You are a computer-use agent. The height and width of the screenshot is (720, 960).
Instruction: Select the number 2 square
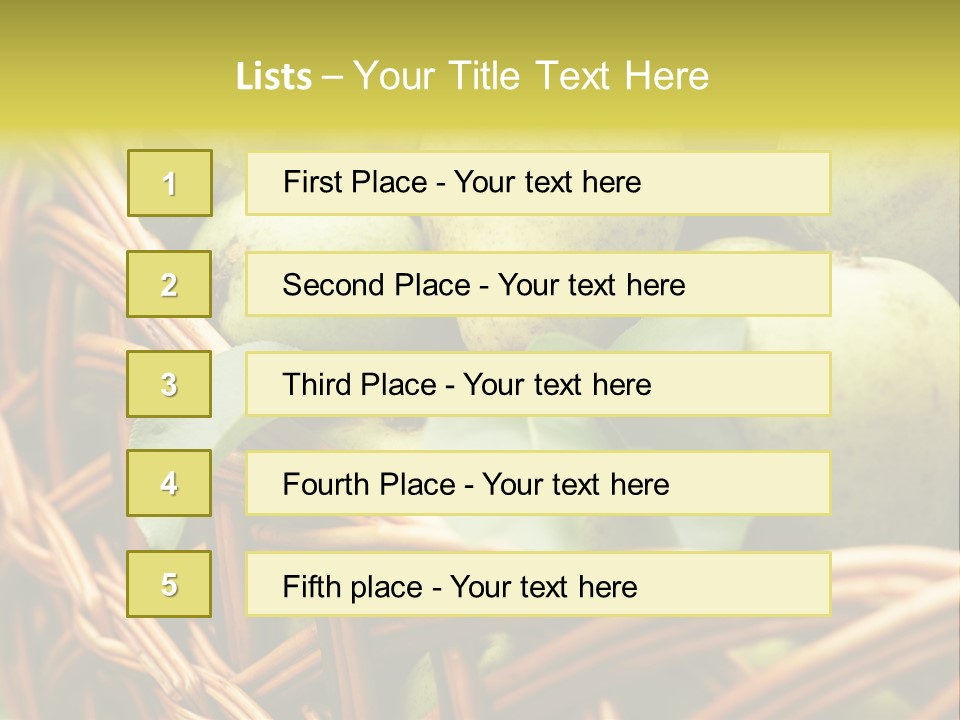point(169,284)
